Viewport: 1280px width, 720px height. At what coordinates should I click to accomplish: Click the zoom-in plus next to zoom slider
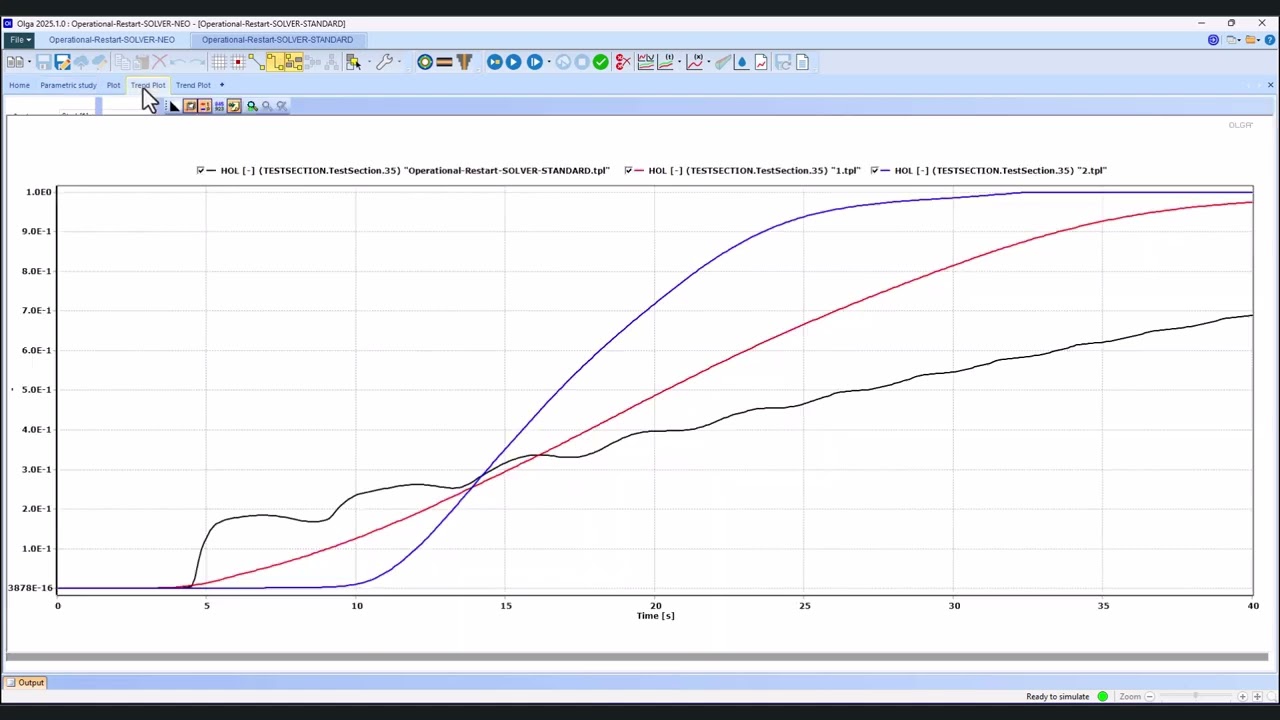coord(1243,696)
